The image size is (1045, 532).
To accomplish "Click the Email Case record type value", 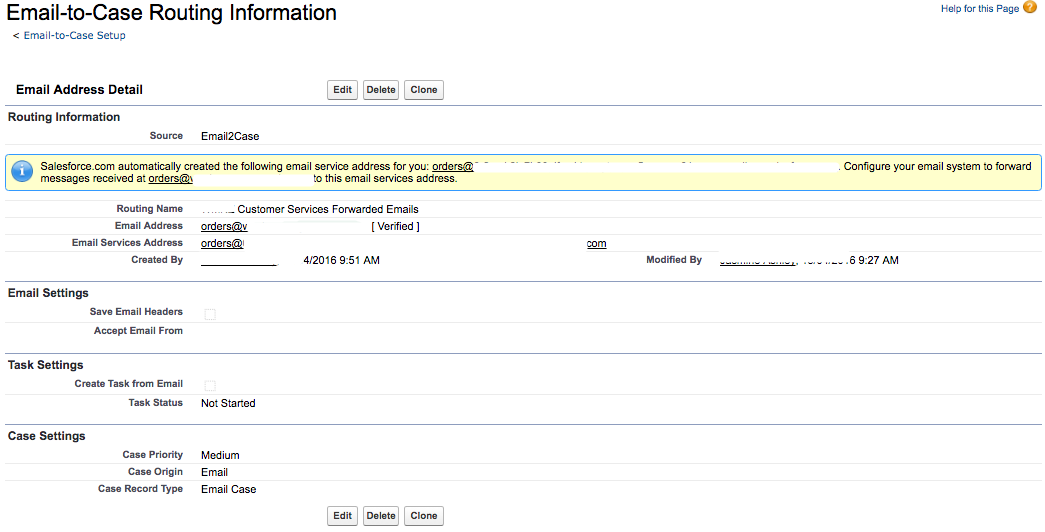I will pos(228,490).
